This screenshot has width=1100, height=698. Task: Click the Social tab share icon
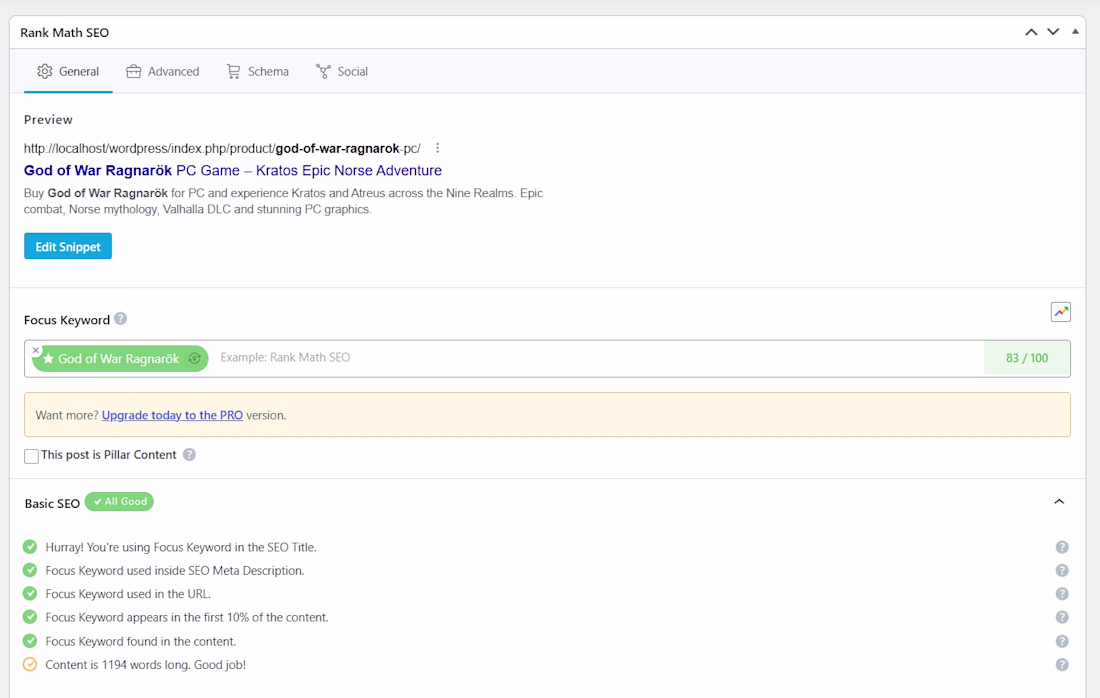323,72
